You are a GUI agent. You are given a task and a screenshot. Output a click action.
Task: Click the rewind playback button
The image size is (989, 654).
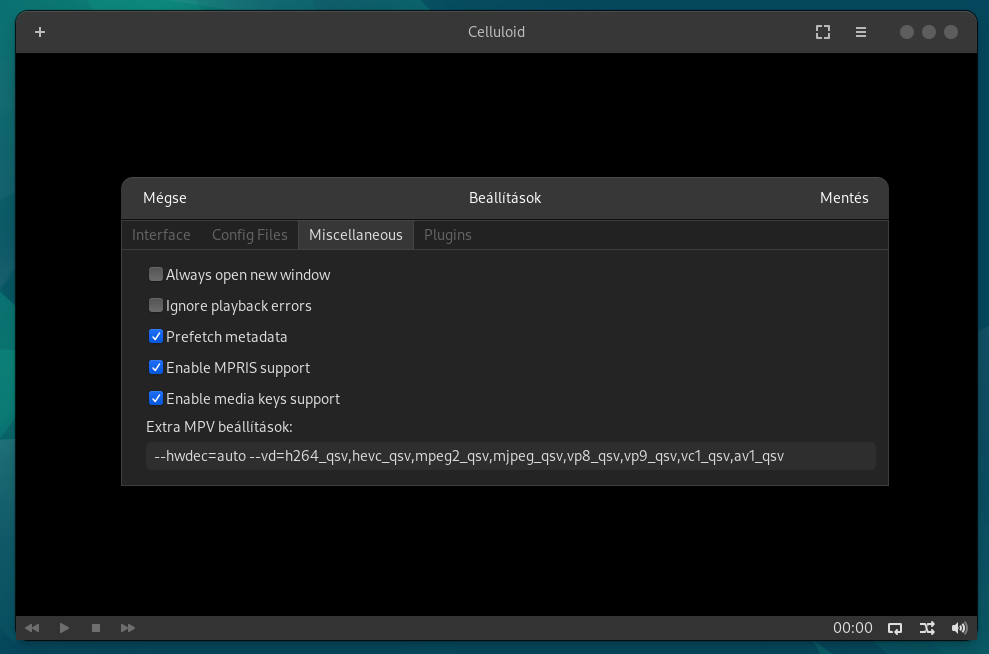32,628
